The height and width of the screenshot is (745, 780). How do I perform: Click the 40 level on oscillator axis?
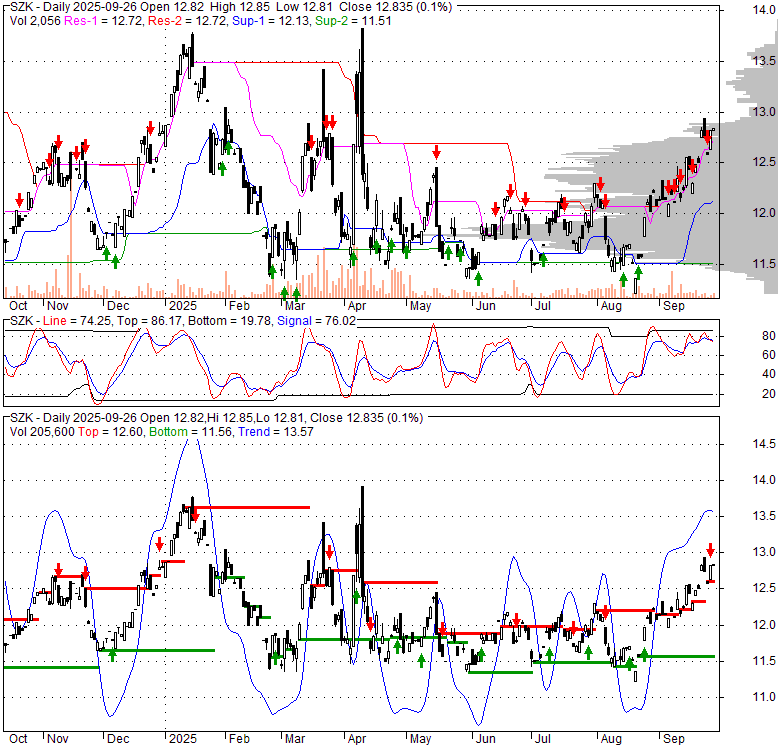coord(769,374)
